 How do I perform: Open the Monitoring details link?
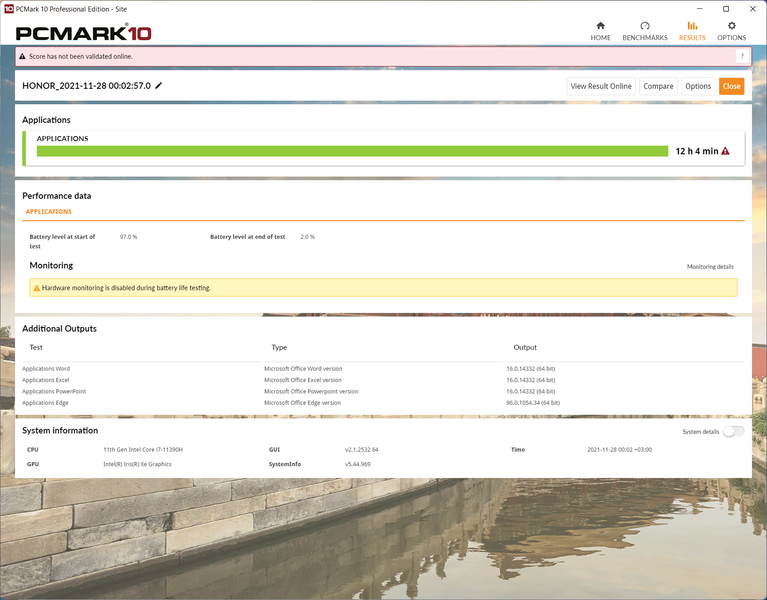[x=710, y=267]
